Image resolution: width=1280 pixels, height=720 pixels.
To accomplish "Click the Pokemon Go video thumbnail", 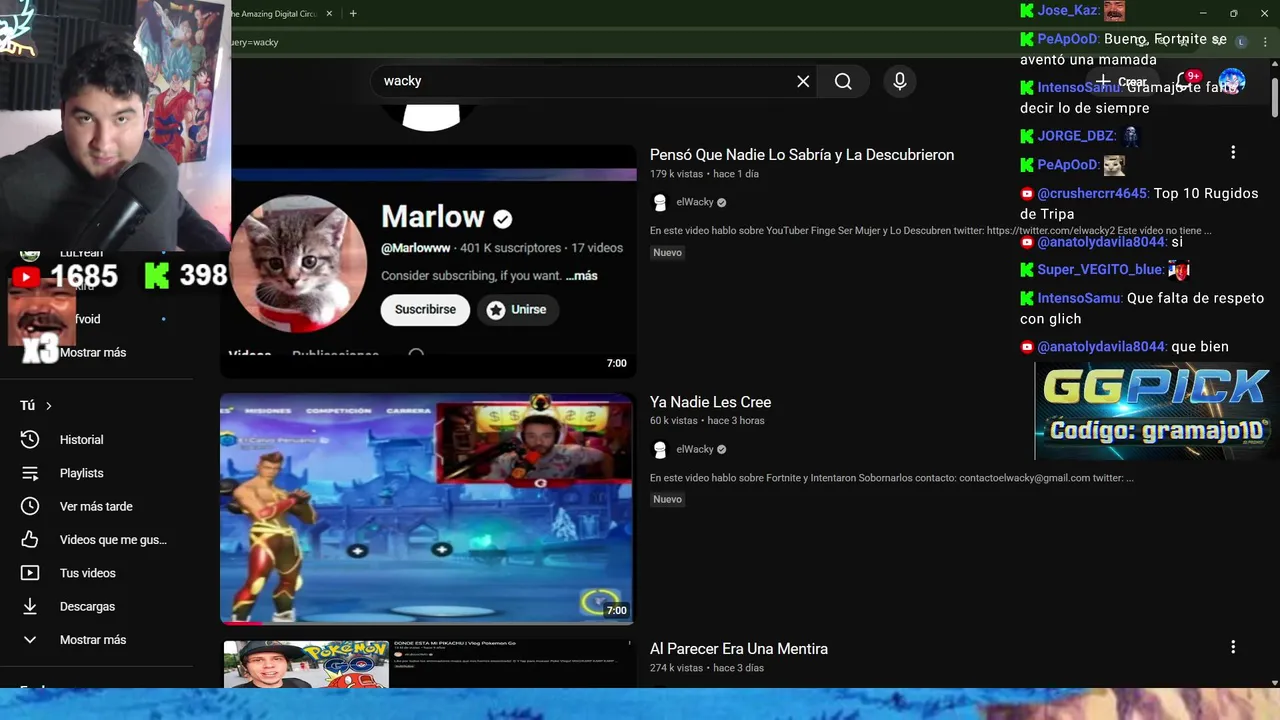I will (x=427, y=664).
